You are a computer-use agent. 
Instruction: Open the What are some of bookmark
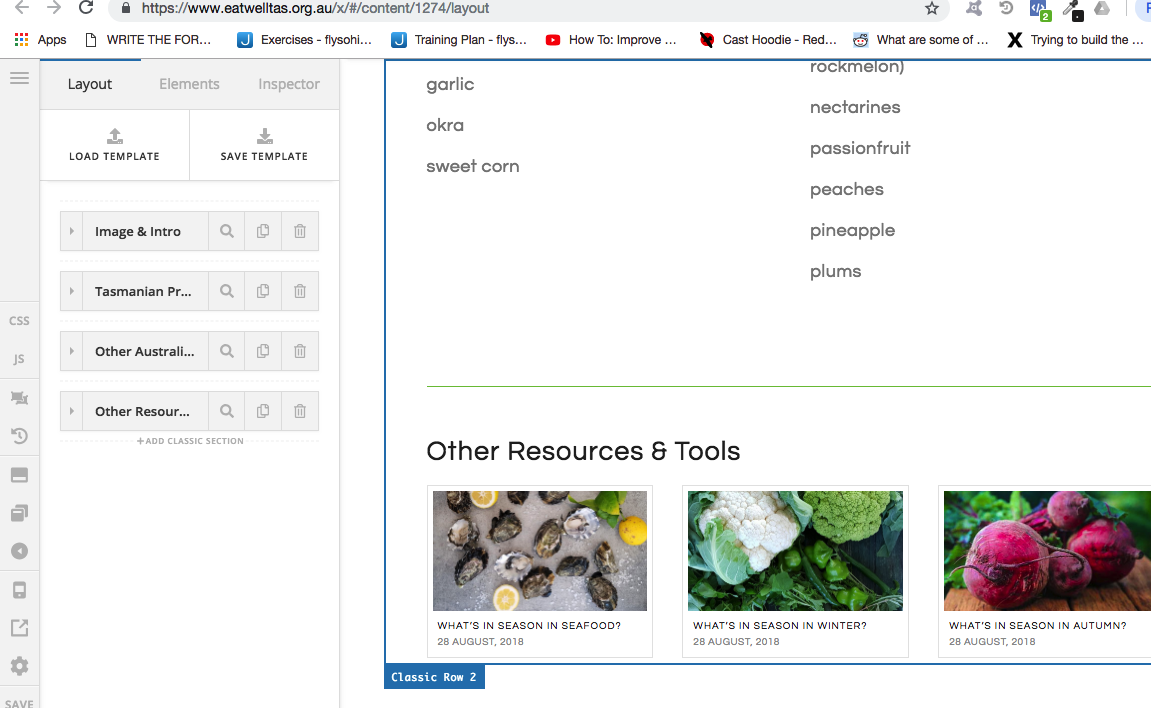921,40
